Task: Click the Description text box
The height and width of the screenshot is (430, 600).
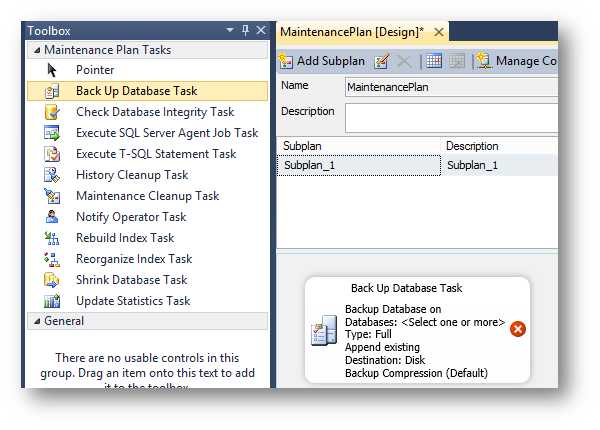Action: [x=451, y=118]
